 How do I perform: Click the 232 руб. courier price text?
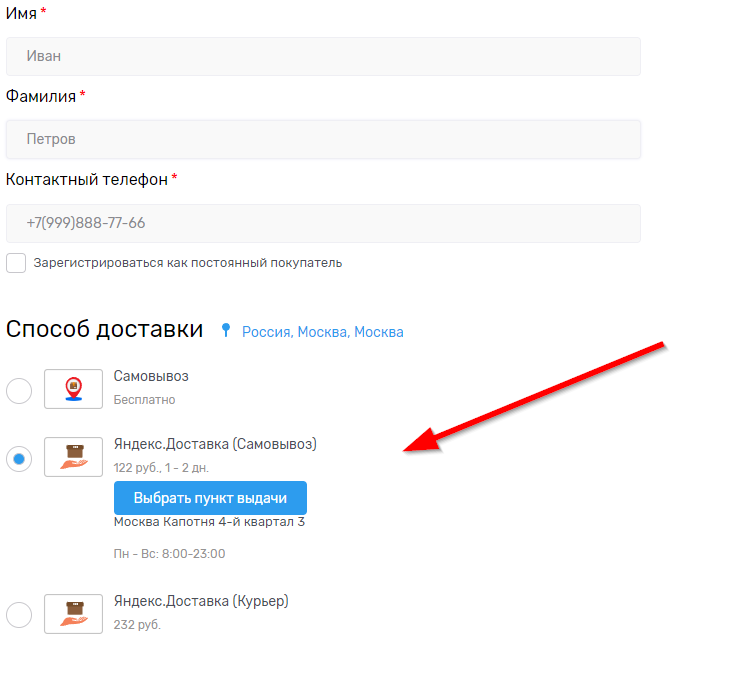(137, 624)
